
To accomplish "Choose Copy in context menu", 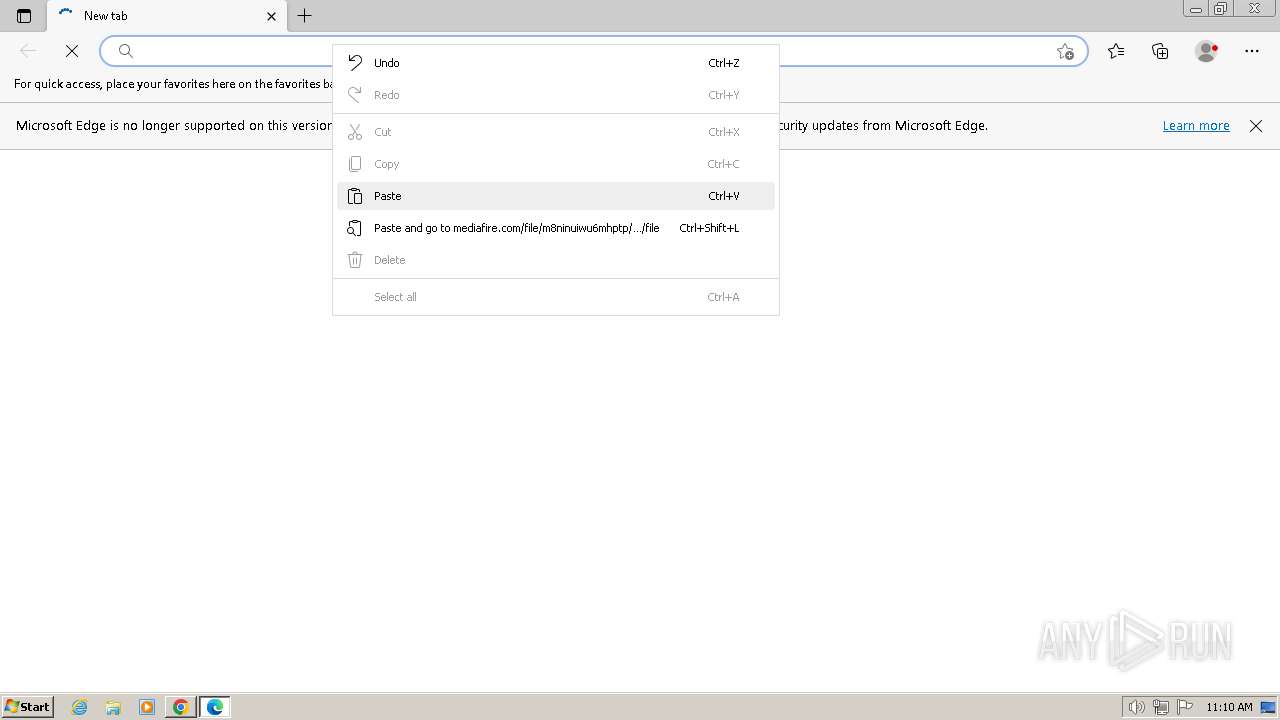I will pyautogui.click(x=556, y=164).
